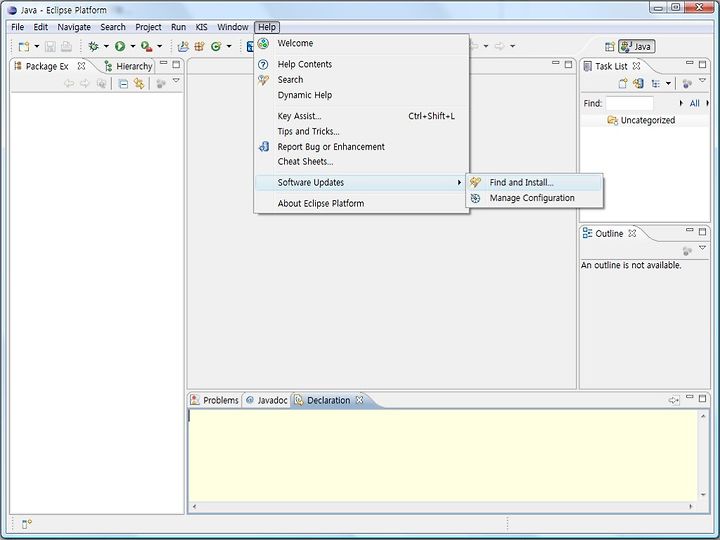Click the green Run button icon
This screenshot has height=540, width=720.
click(120, 46)
